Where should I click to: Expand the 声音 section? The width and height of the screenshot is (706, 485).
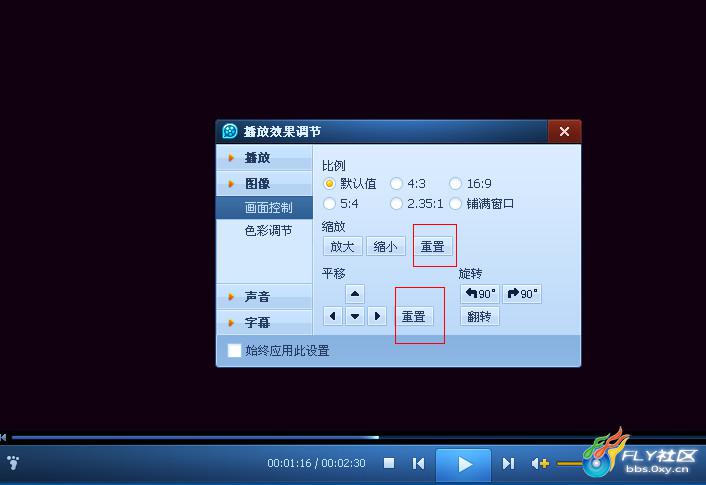264,297
